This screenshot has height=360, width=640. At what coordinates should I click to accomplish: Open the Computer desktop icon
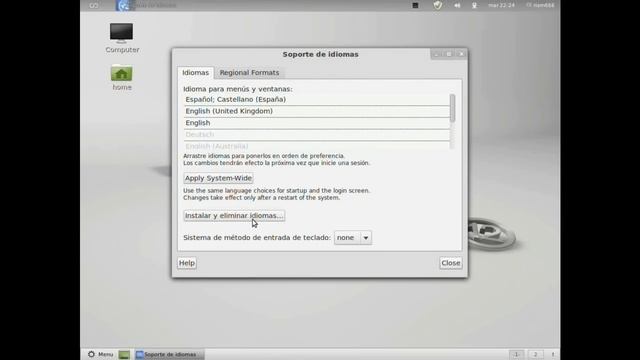122,38
